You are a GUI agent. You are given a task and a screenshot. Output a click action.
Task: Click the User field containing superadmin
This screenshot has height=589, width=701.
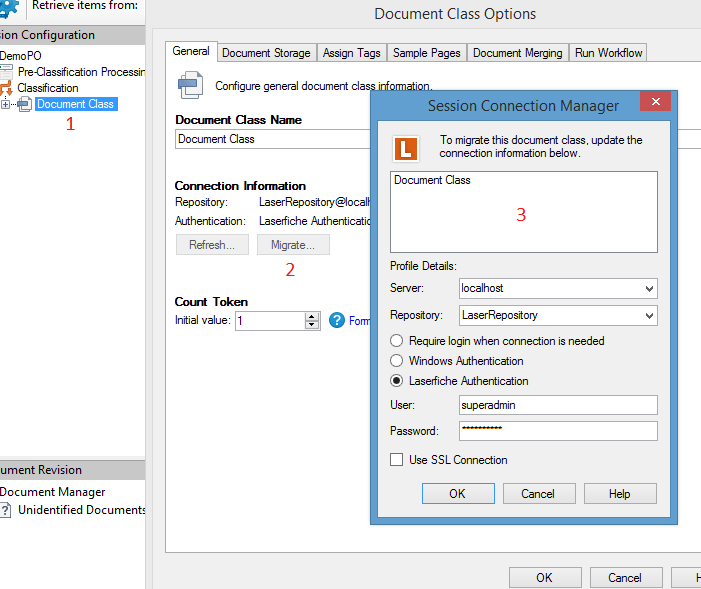pos(558,405)
